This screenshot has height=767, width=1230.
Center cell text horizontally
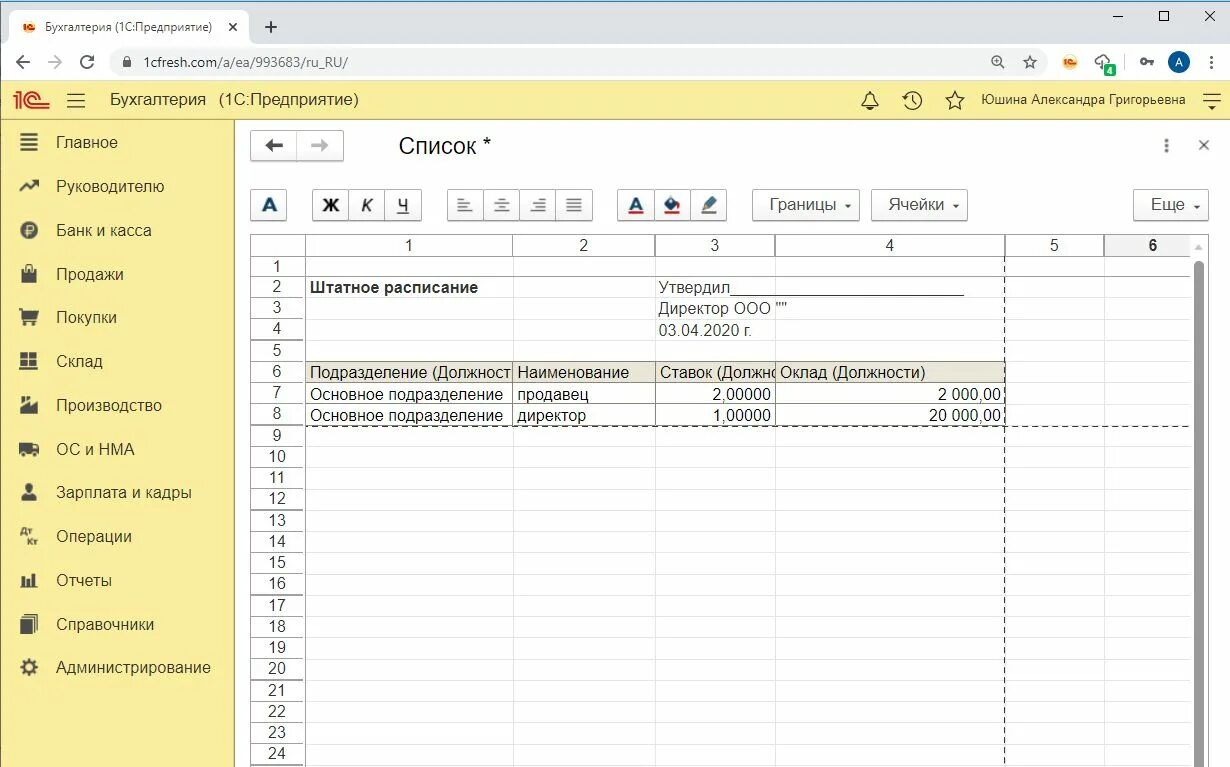point(502,205)
